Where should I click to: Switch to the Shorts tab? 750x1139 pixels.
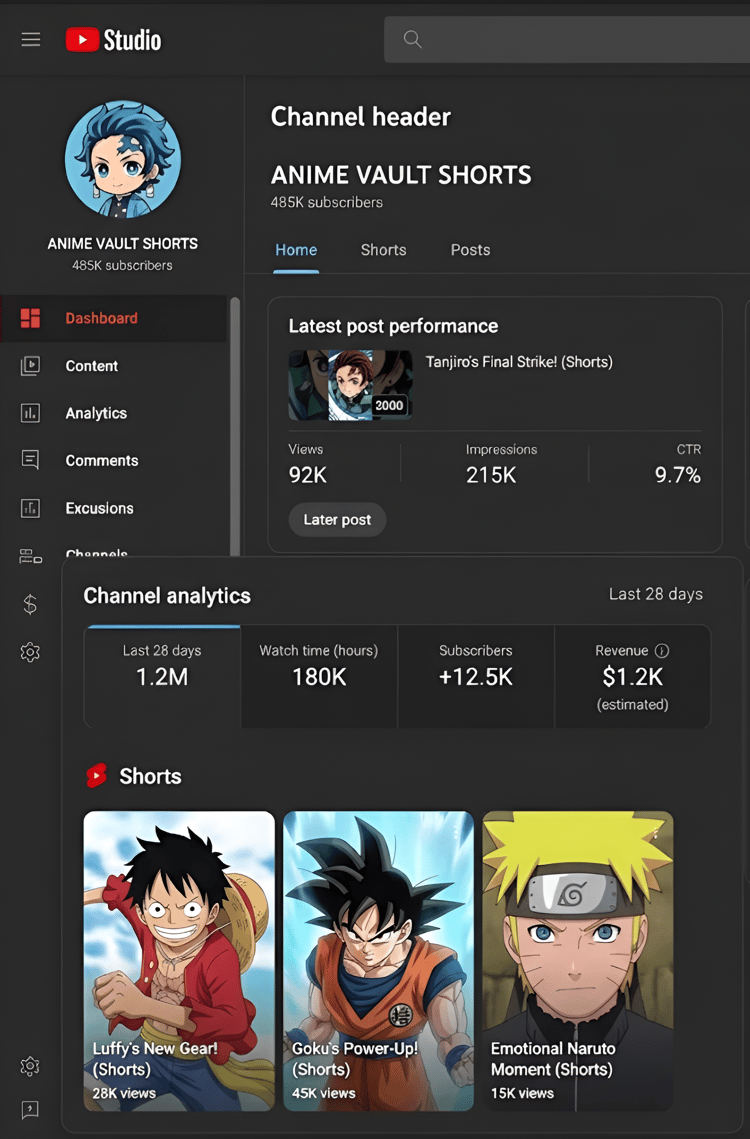tap(384, 250)
